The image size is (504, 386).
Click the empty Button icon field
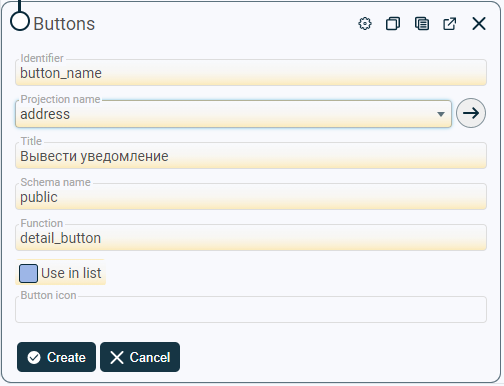point(251,310)
